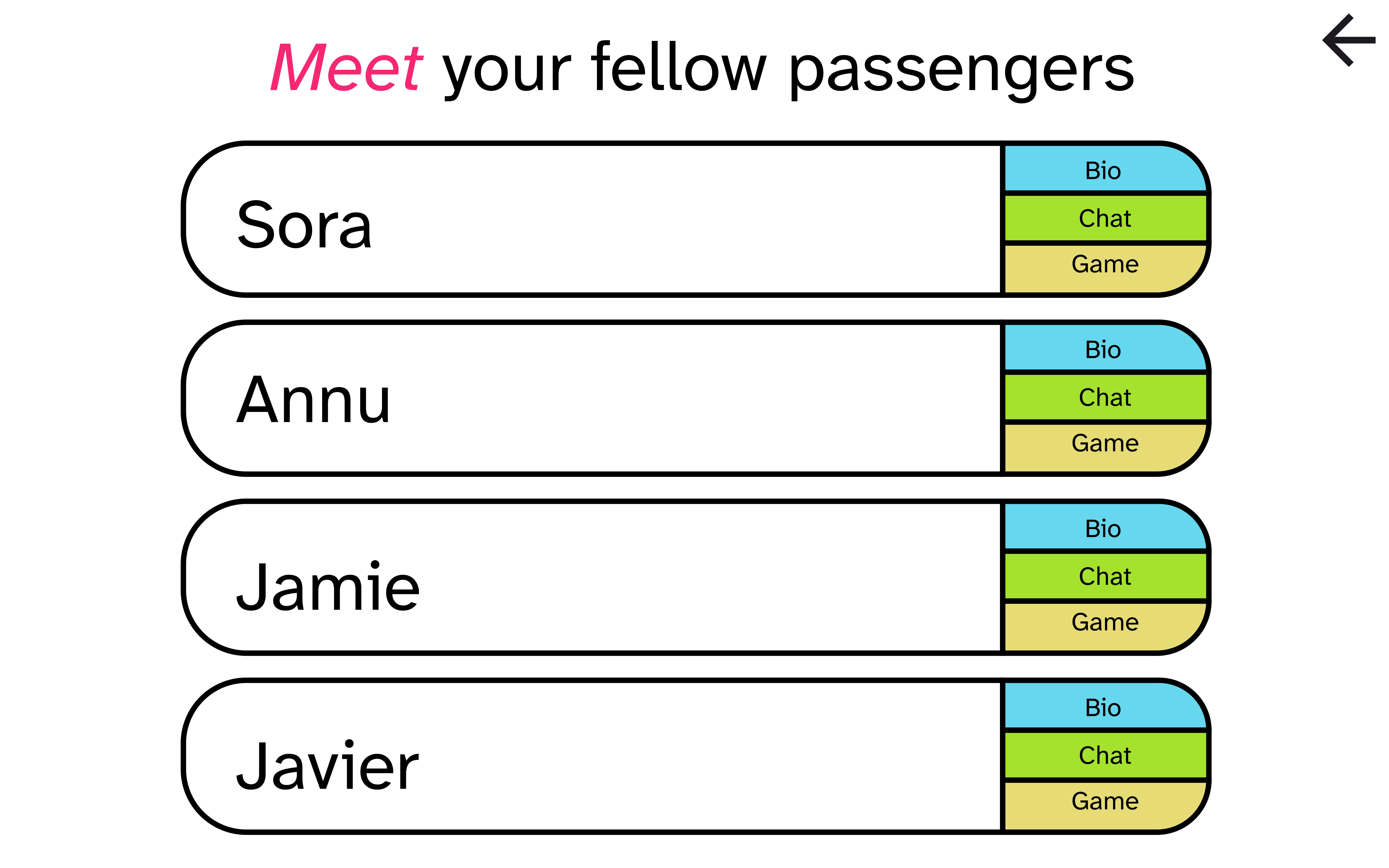The height and width of the screenshot is (868, 1389).
Task: View Annu's Bio
Action: click(1104, 349)
